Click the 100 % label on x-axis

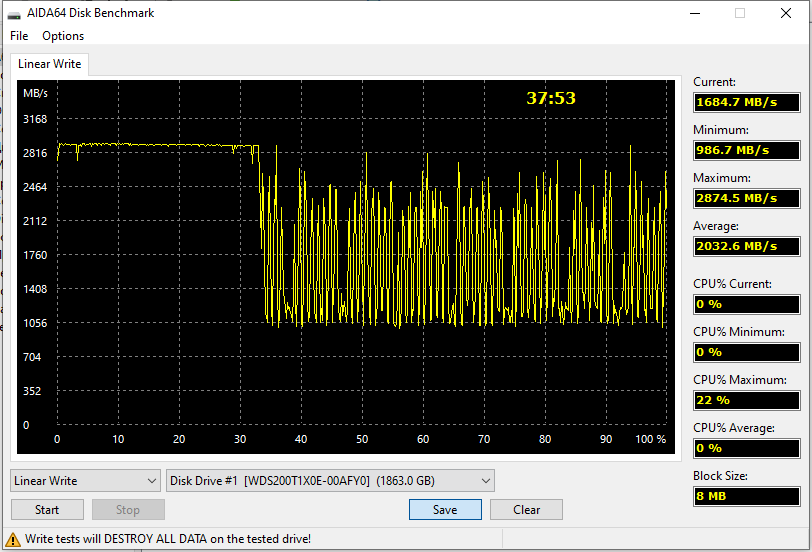(651, 439)
